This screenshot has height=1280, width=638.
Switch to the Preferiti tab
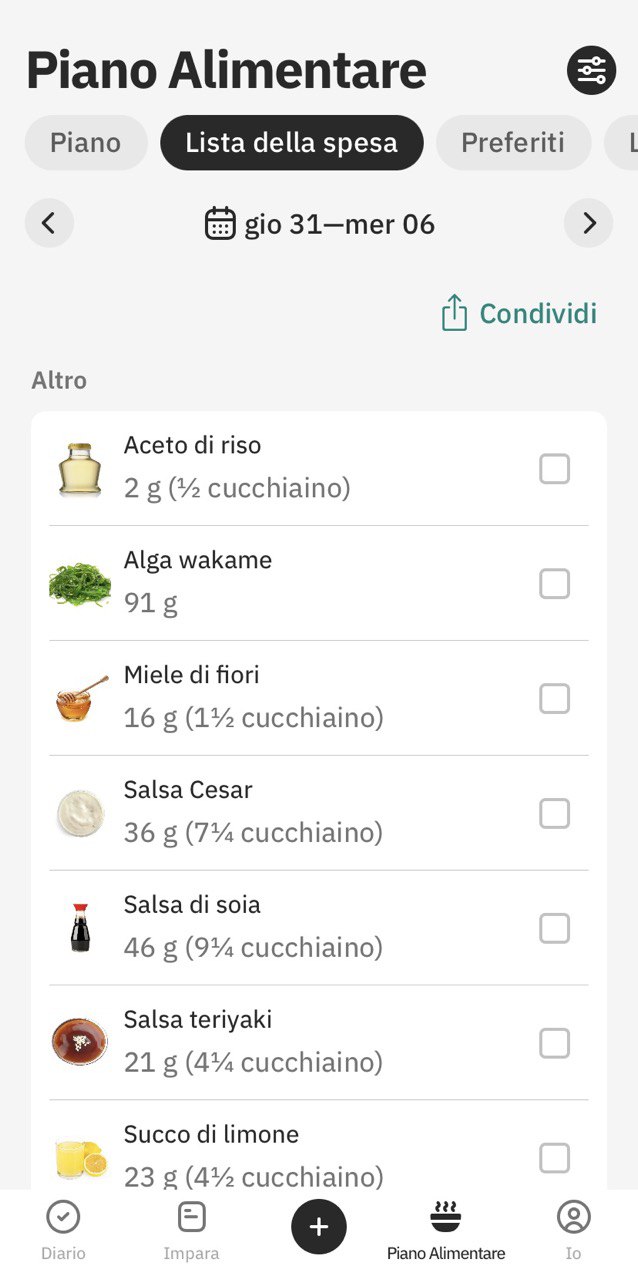tap(513, 143)
